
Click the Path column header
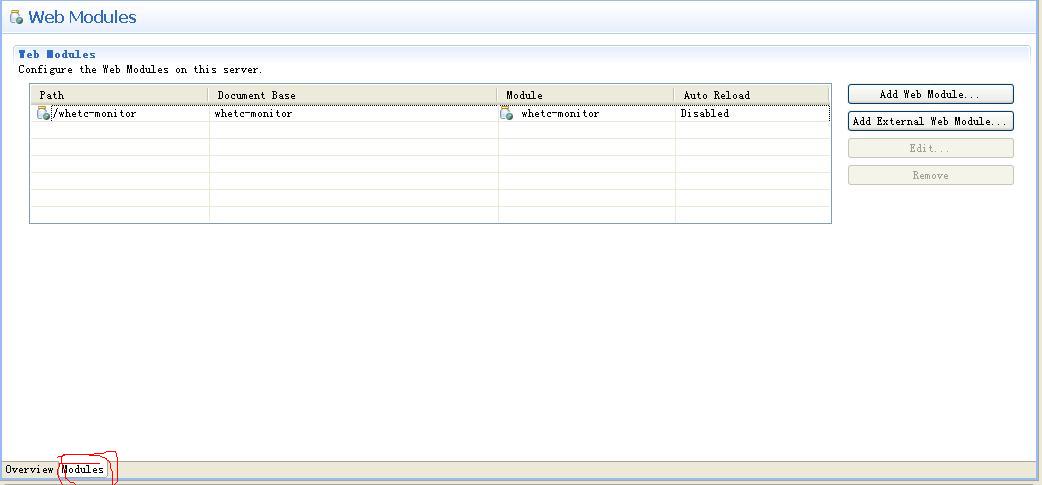click(x=119, y=95)
